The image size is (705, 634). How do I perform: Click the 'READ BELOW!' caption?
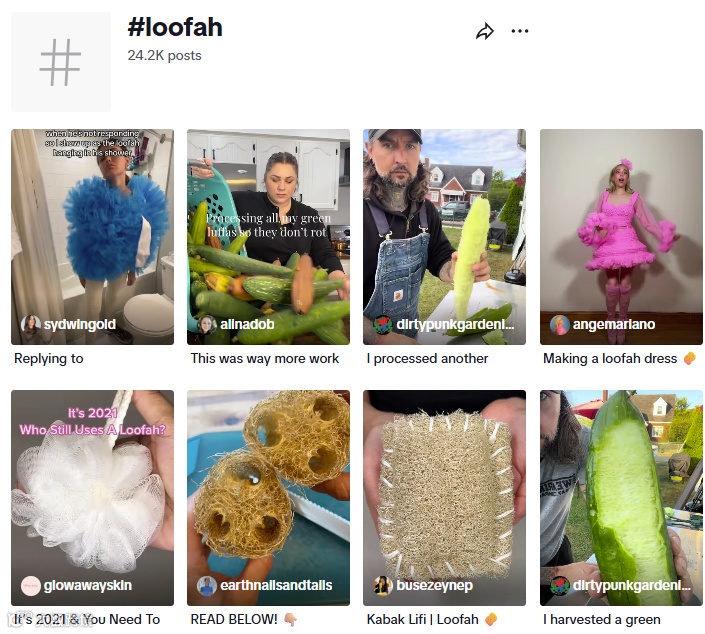coord(234,619)
